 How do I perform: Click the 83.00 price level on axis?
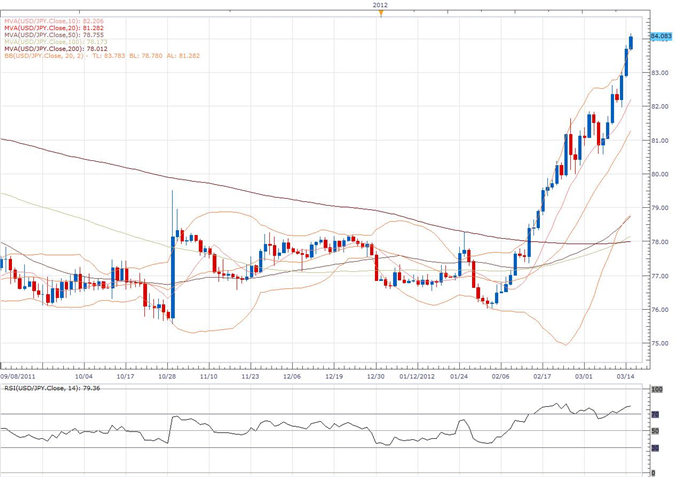click(659, 73)
